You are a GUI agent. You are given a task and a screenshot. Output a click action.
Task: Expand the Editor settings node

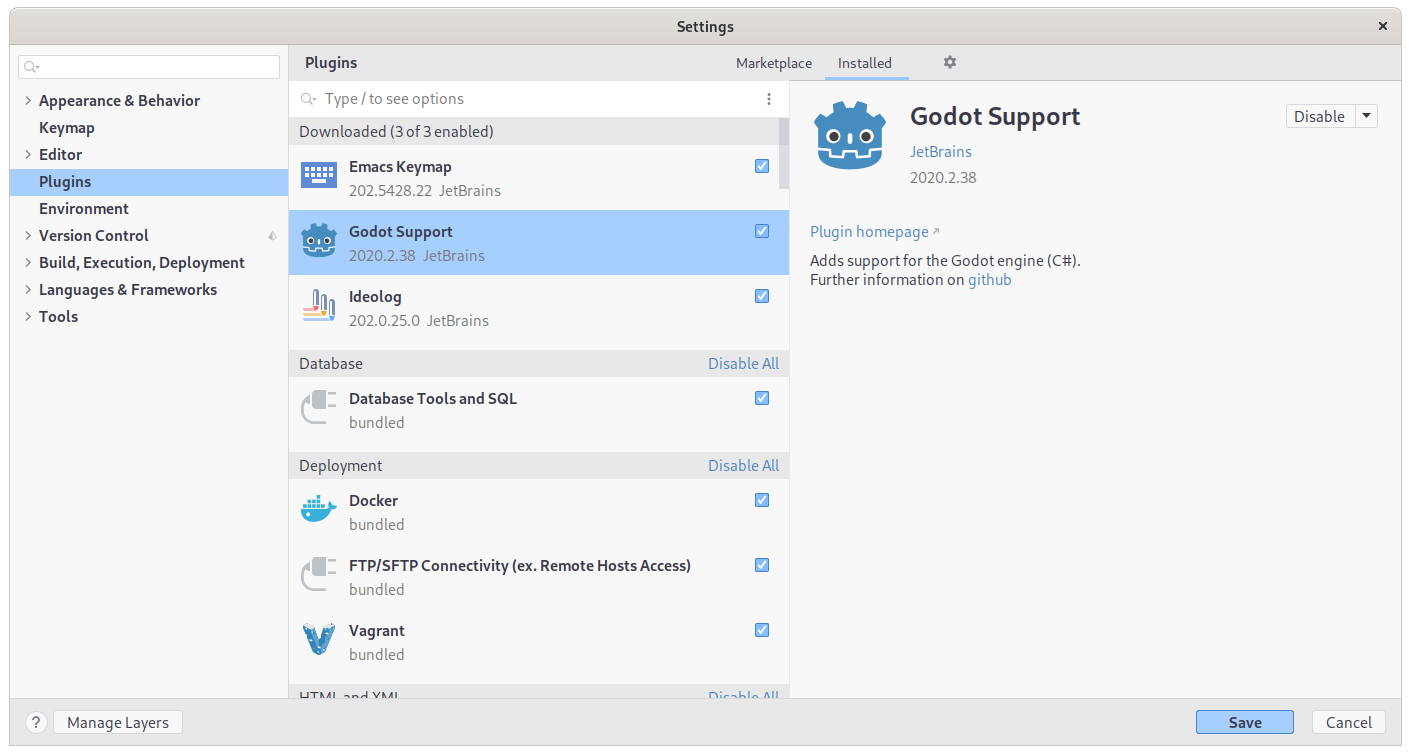[28, 155]
